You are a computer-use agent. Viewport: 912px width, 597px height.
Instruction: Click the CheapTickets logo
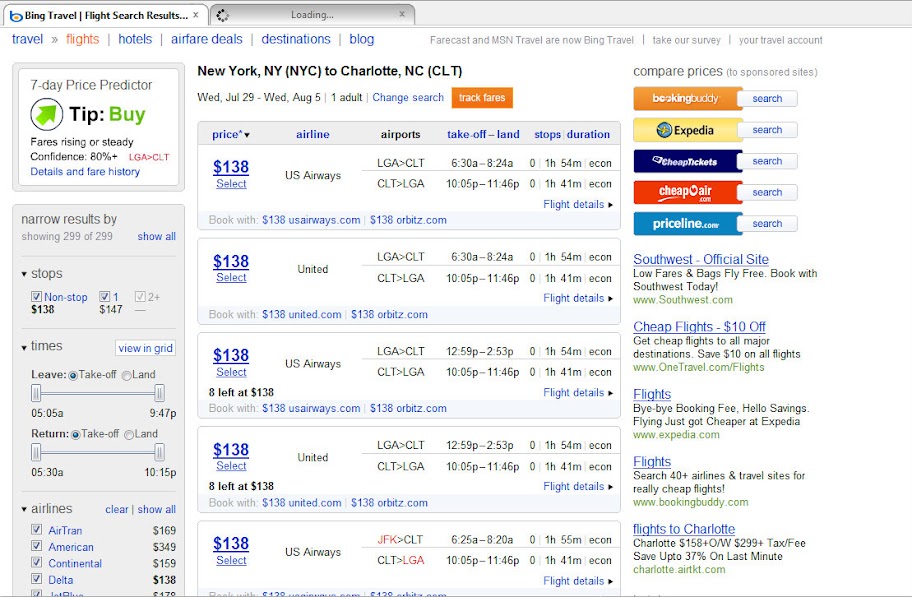point(685,161)
